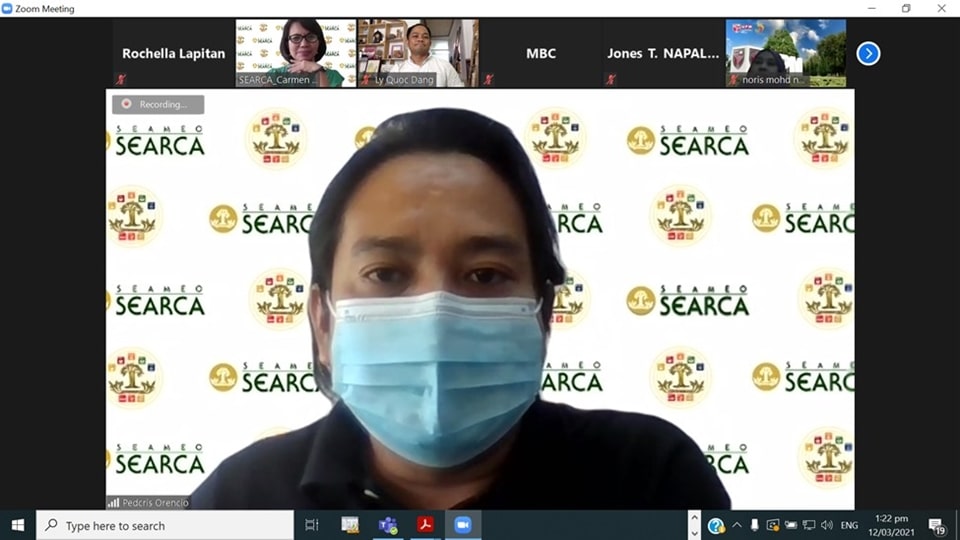Click the help question mark tray icon
The height and width of the screenshot is (540, 960).
point(715,525)
